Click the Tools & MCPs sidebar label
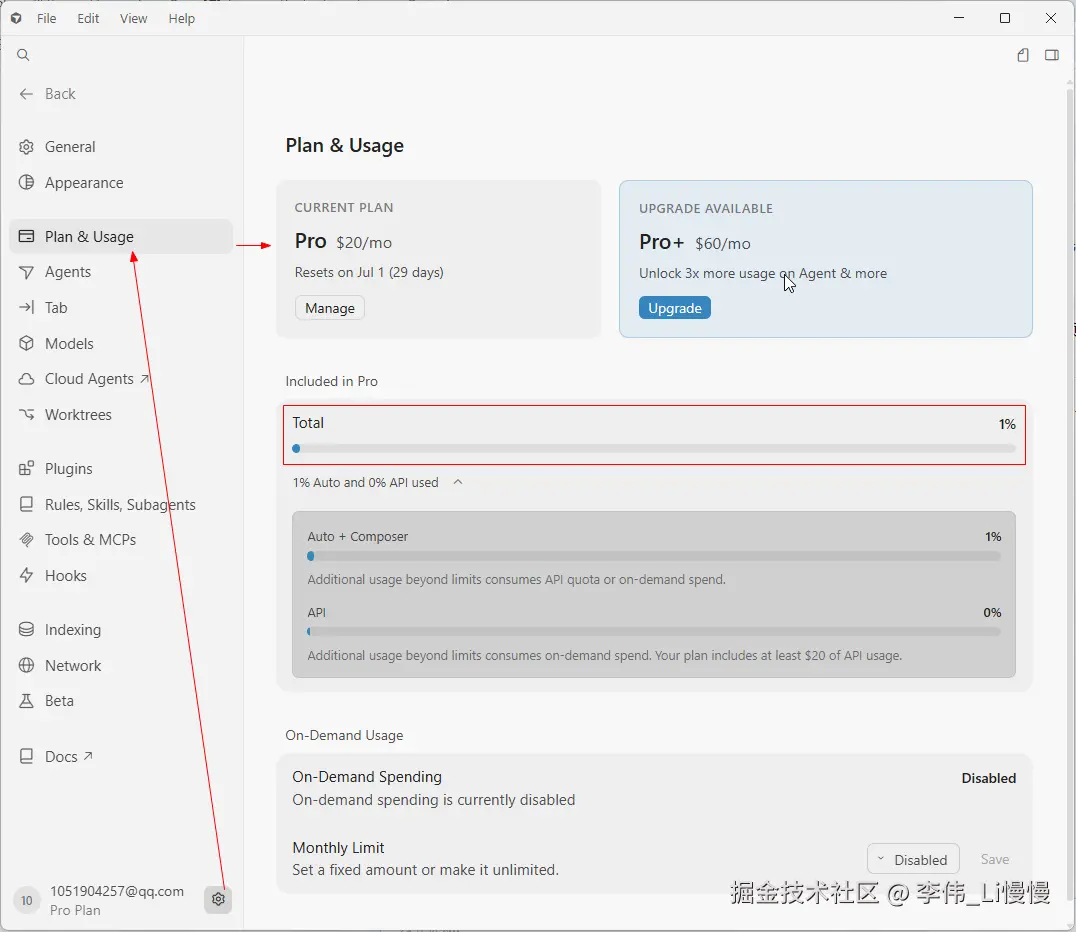The image size is (1076, 932). point(91,540)
